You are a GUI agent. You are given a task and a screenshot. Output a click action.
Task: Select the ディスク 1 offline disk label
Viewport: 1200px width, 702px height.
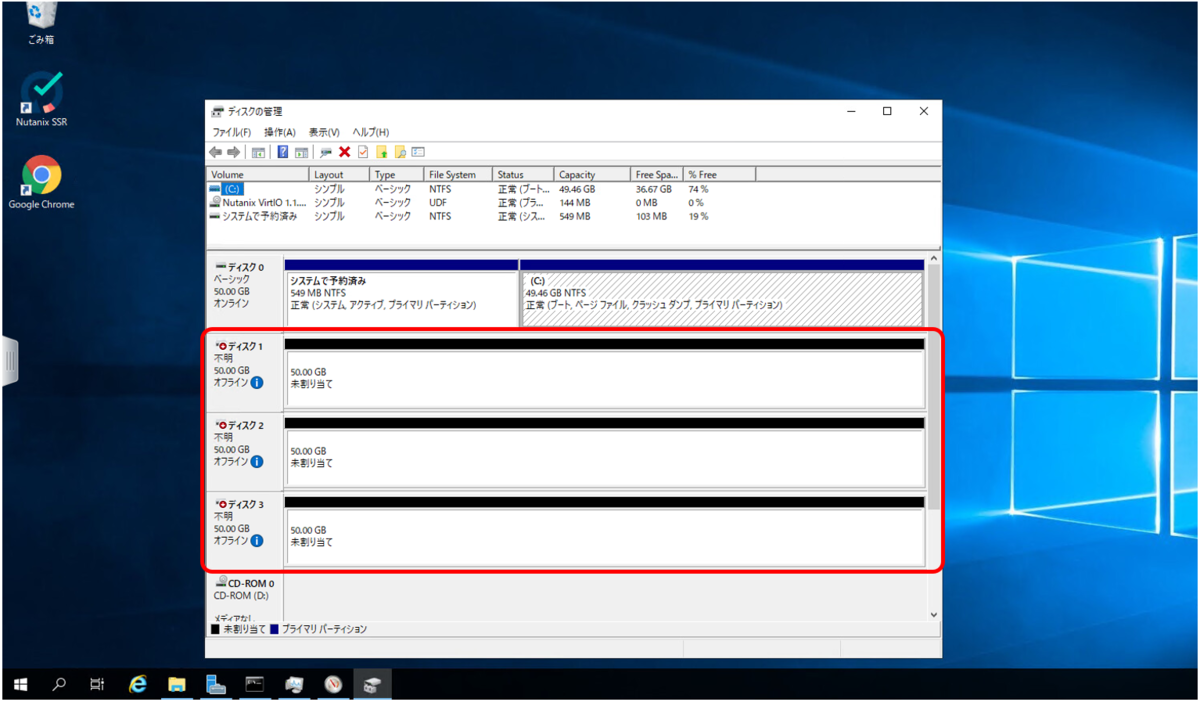[245, 372]
